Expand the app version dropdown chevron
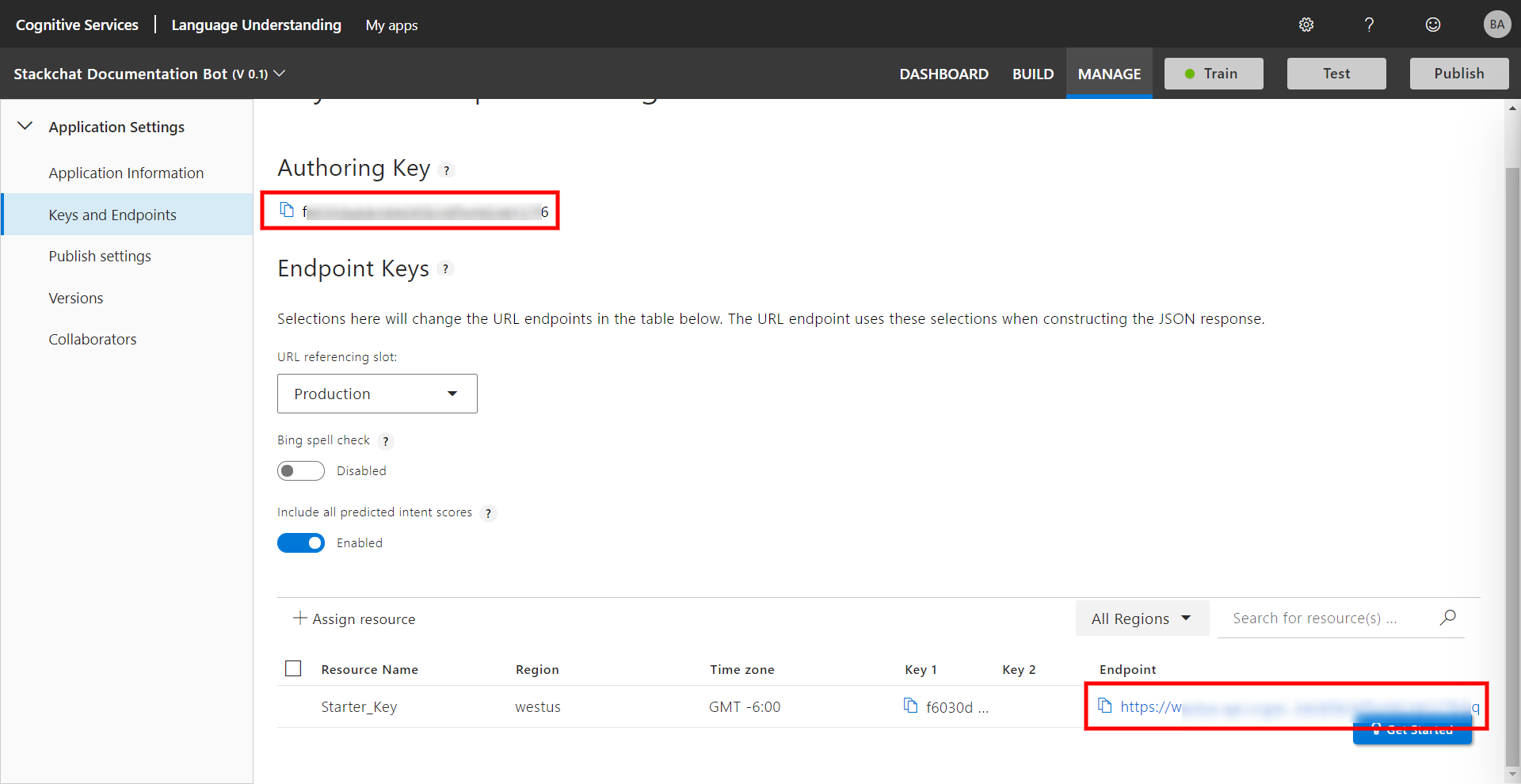Viewport: 1521px width, 784px height. tap(280, 74)
